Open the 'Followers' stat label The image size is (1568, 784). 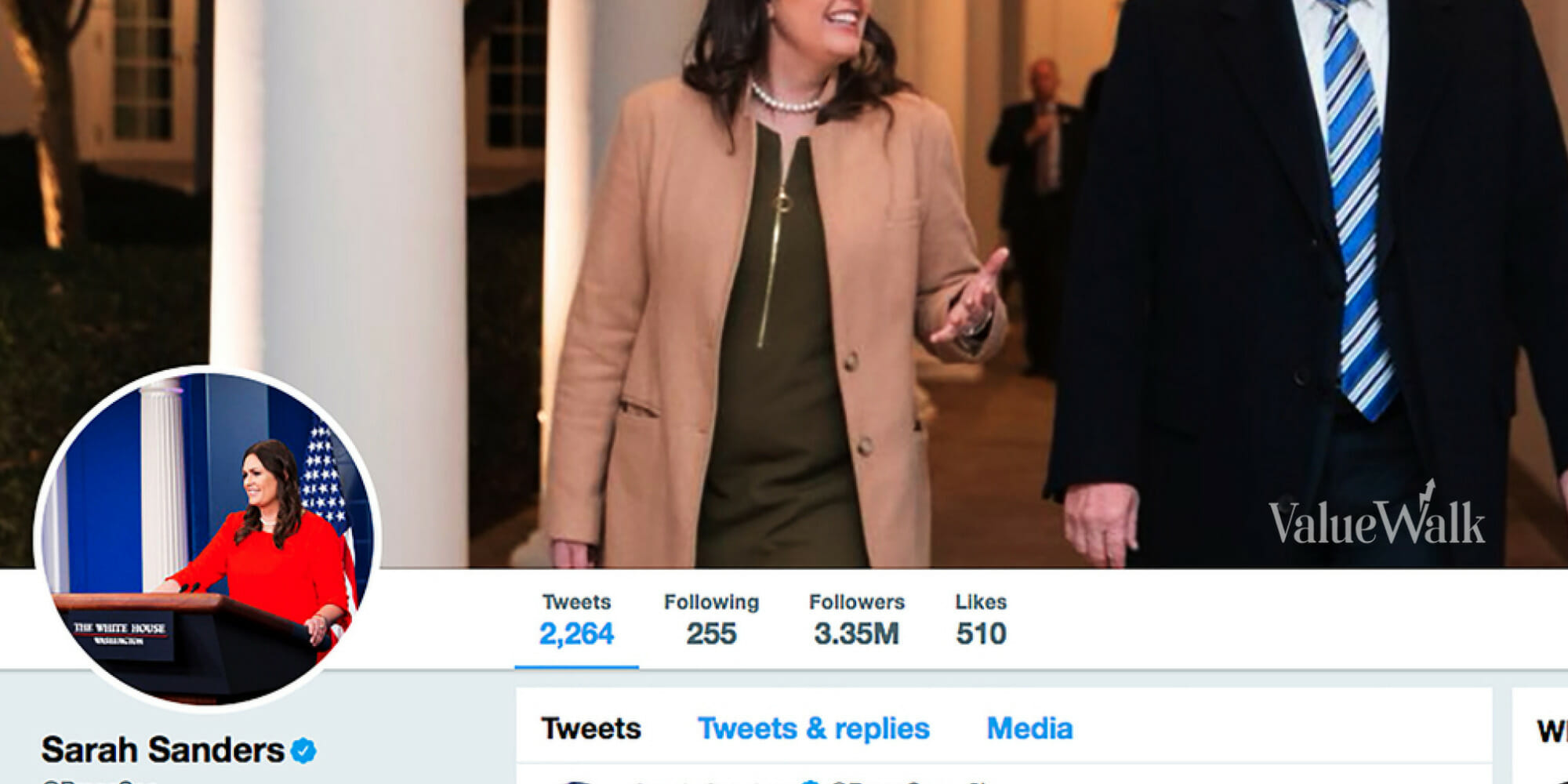856,602
